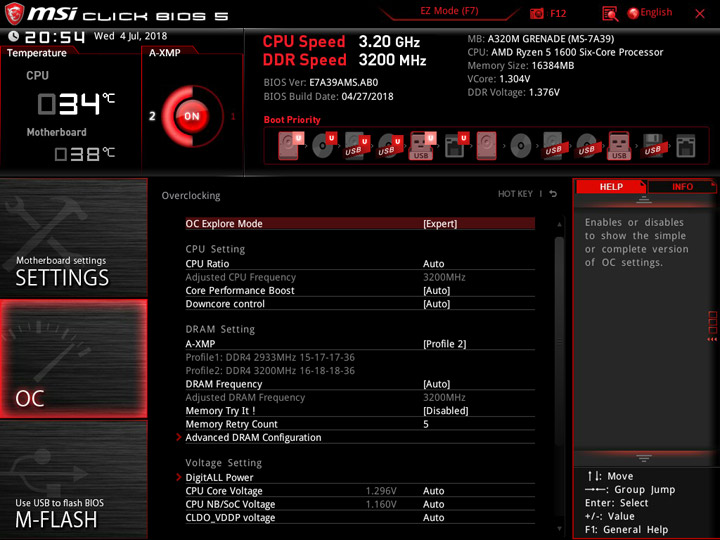
Task: Select legacy USB key boot icon
Action: pos(619,146)
